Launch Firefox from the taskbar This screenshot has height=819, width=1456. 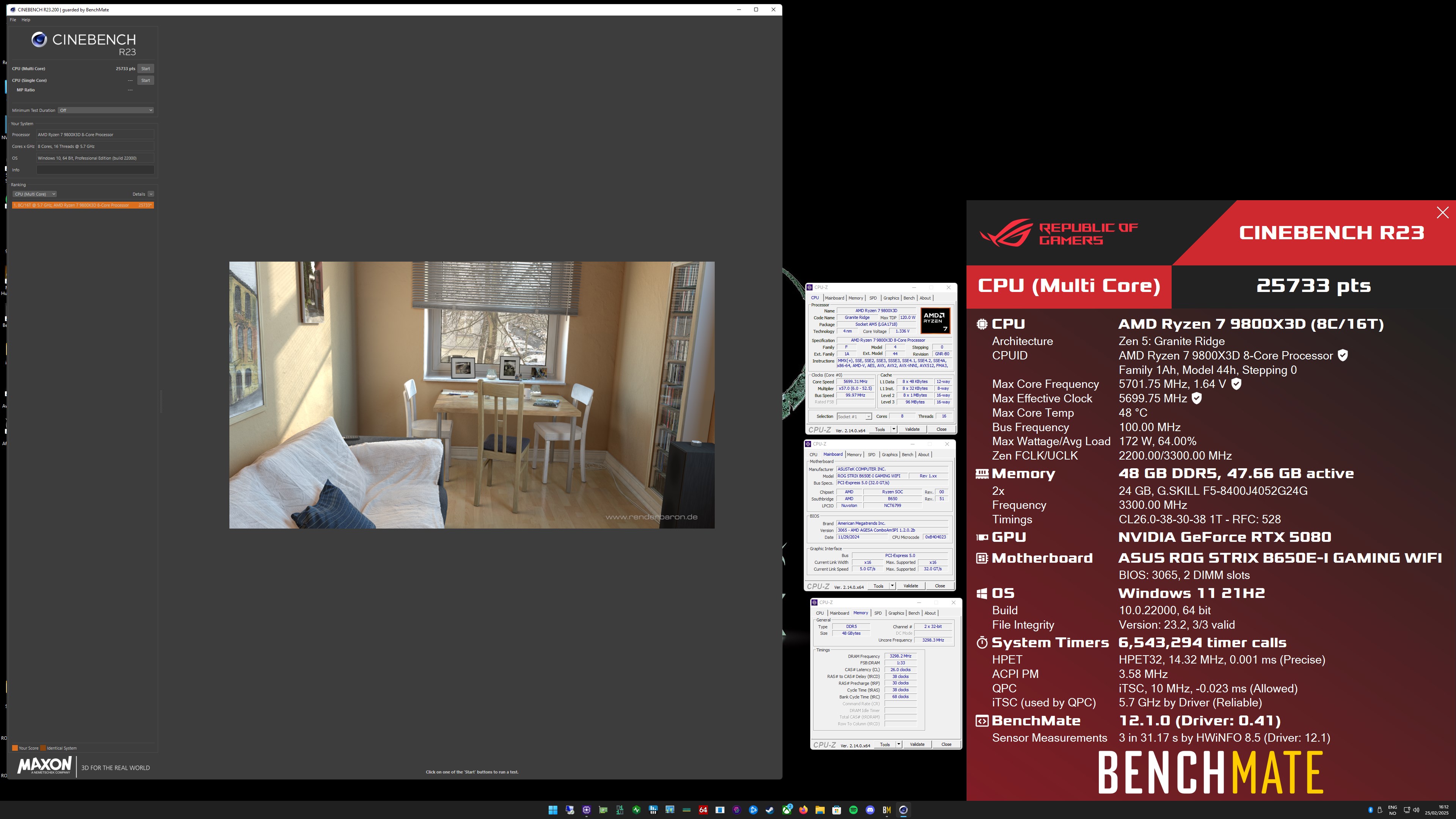click(803, 810)
